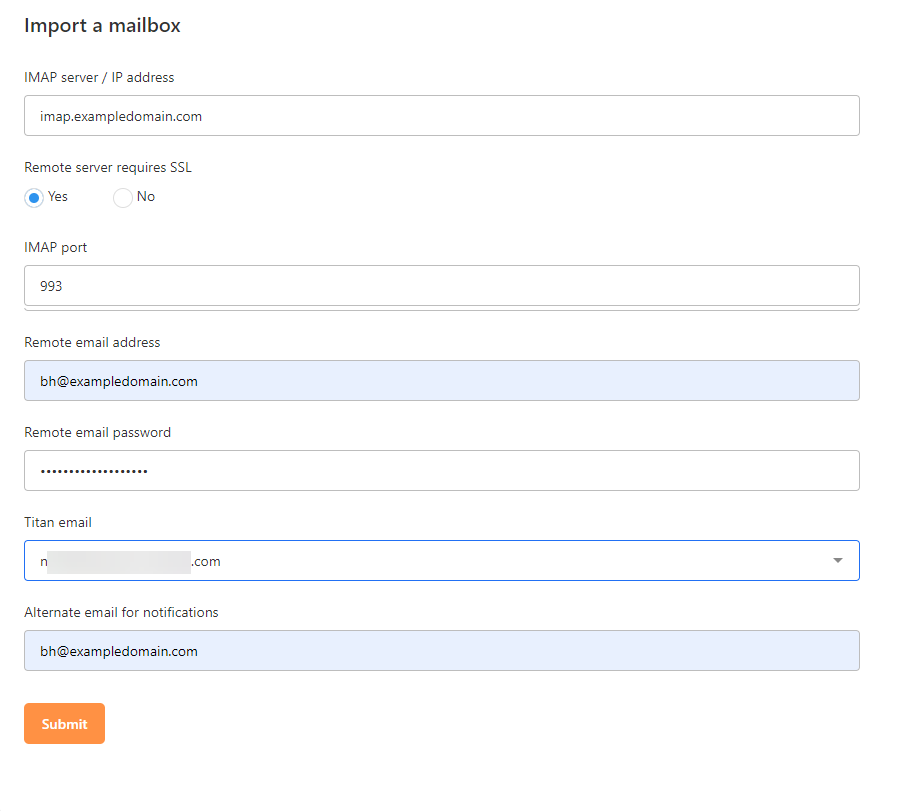
Task: Select the Alternate email for notifications field
Action: [441, 650]
